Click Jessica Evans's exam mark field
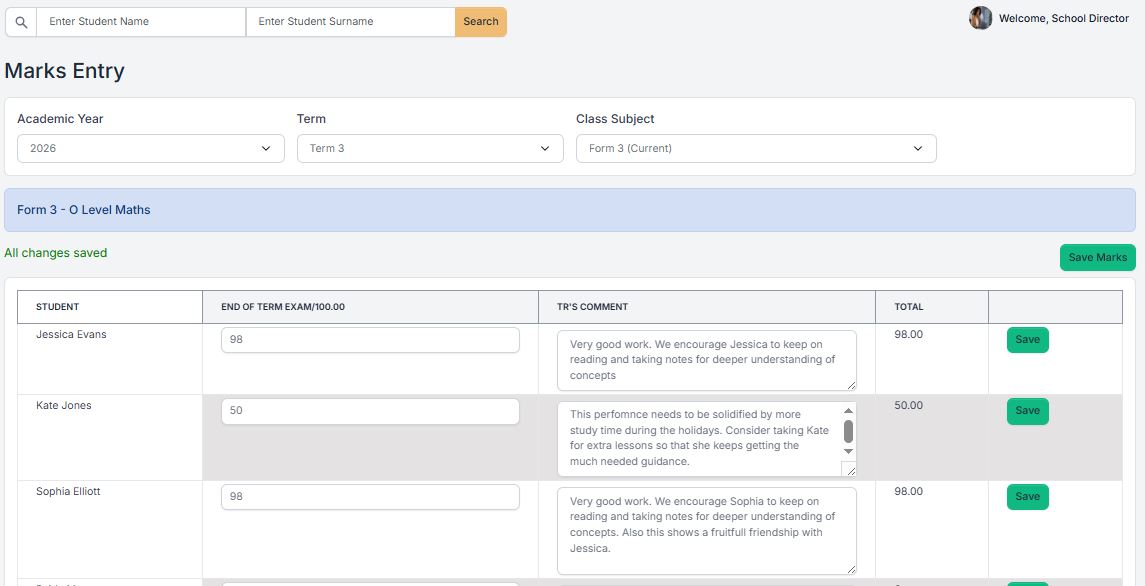The height and width of the screenshot is (586, 1145). pos(370,340)
